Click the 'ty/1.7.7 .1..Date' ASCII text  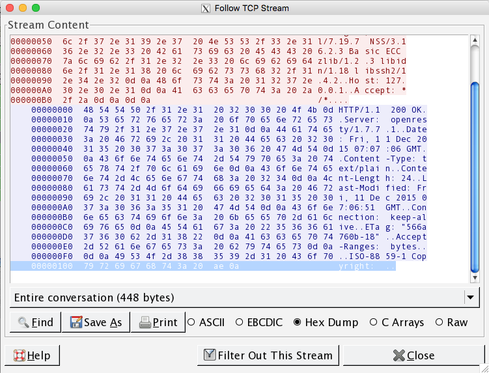click(382, 129)
